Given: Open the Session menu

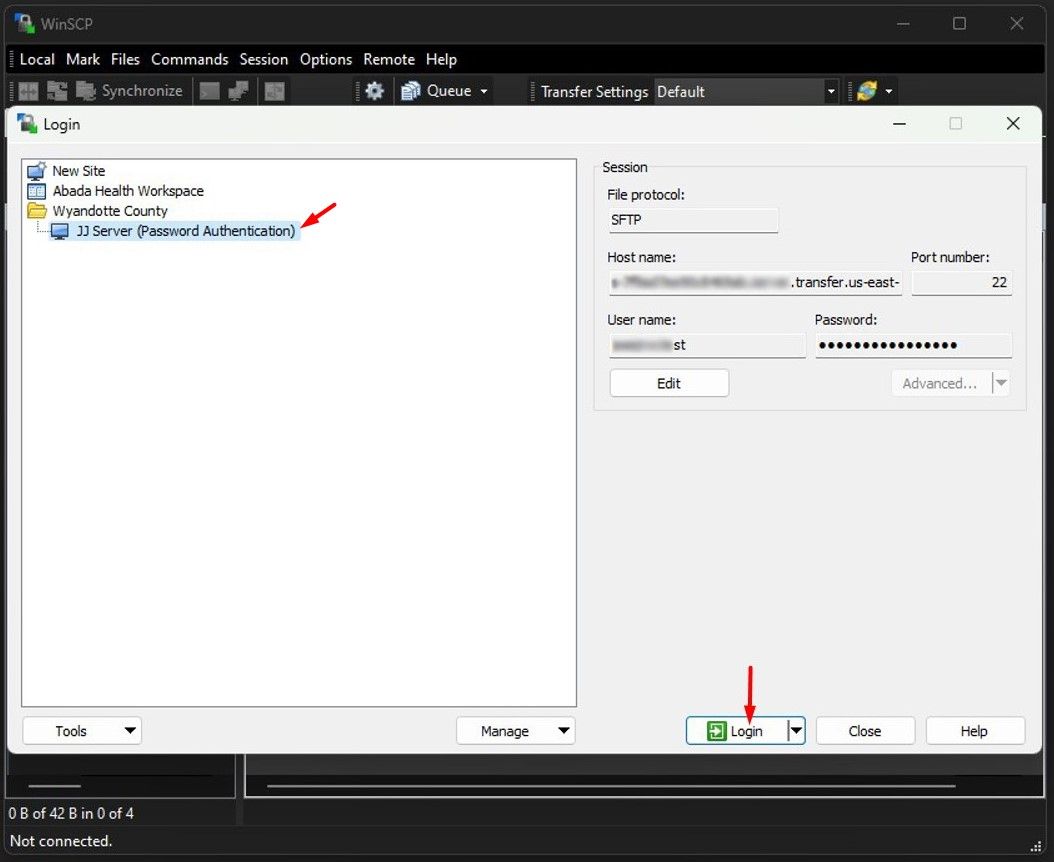Looking at the screenshot, I should click(x=264, y=59).
